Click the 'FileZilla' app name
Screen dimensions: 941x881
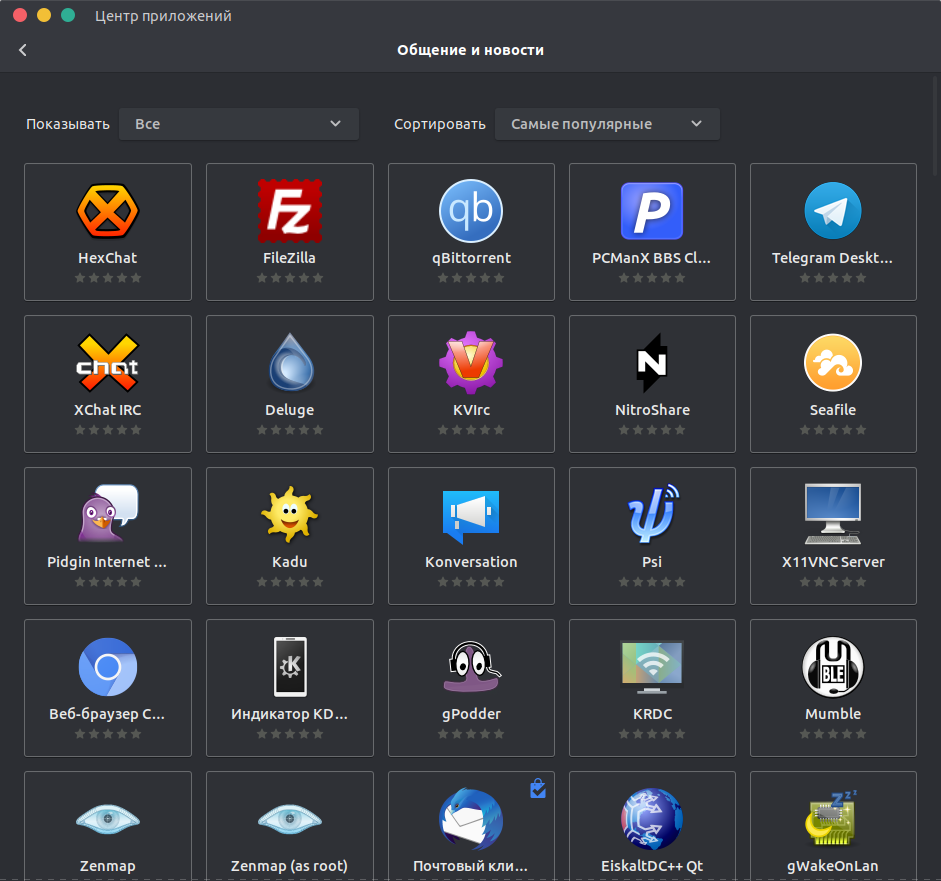(x=289, y=258)
